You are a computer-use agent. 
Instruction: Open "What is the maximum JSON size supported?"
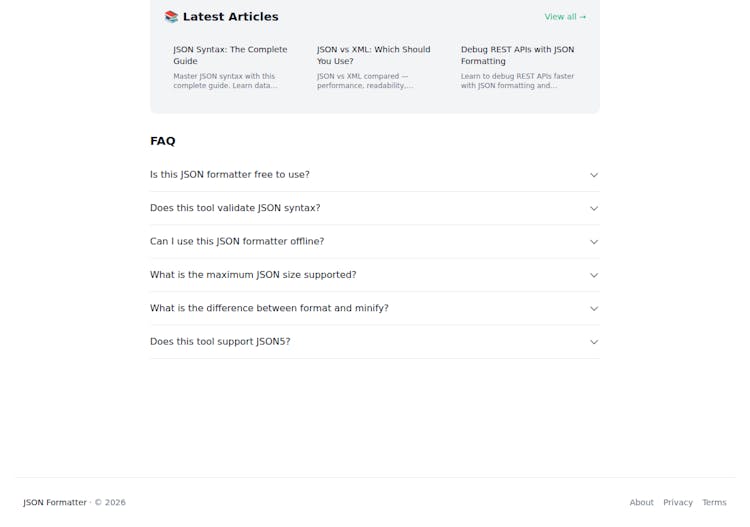coord(253,275)
